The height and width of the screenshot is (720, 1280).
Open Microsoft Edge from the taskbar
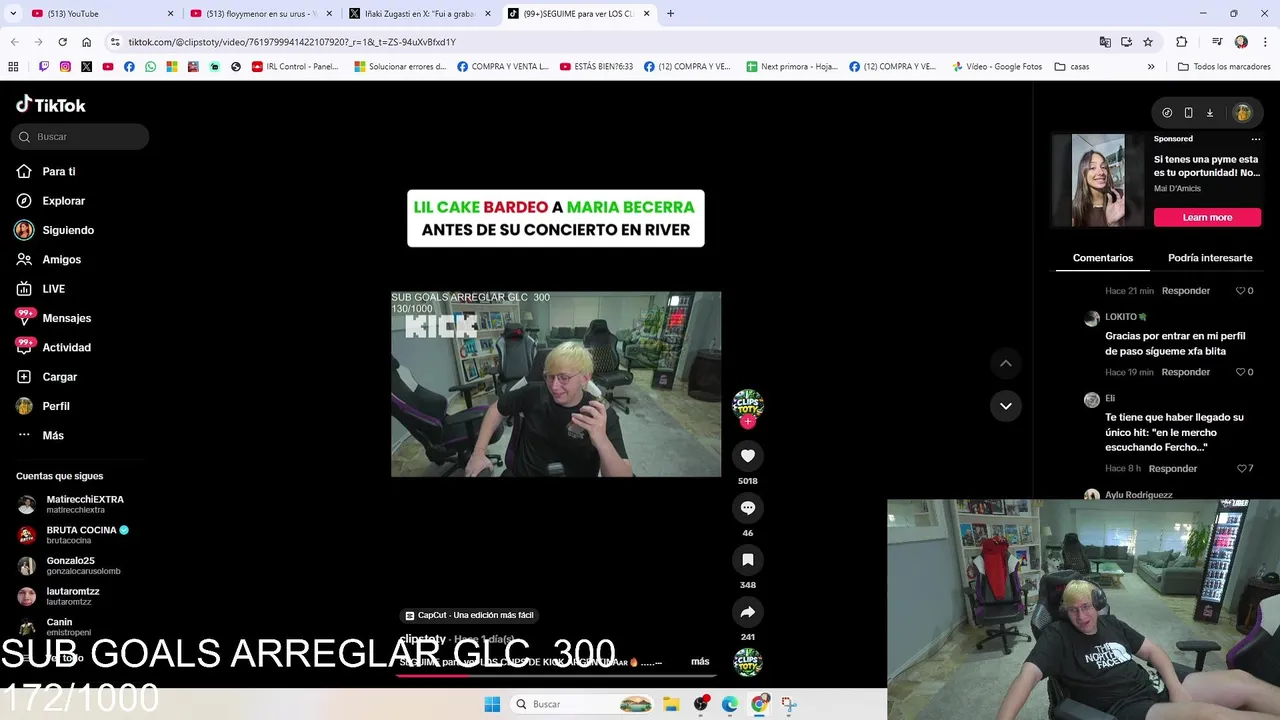click(730, 704)
